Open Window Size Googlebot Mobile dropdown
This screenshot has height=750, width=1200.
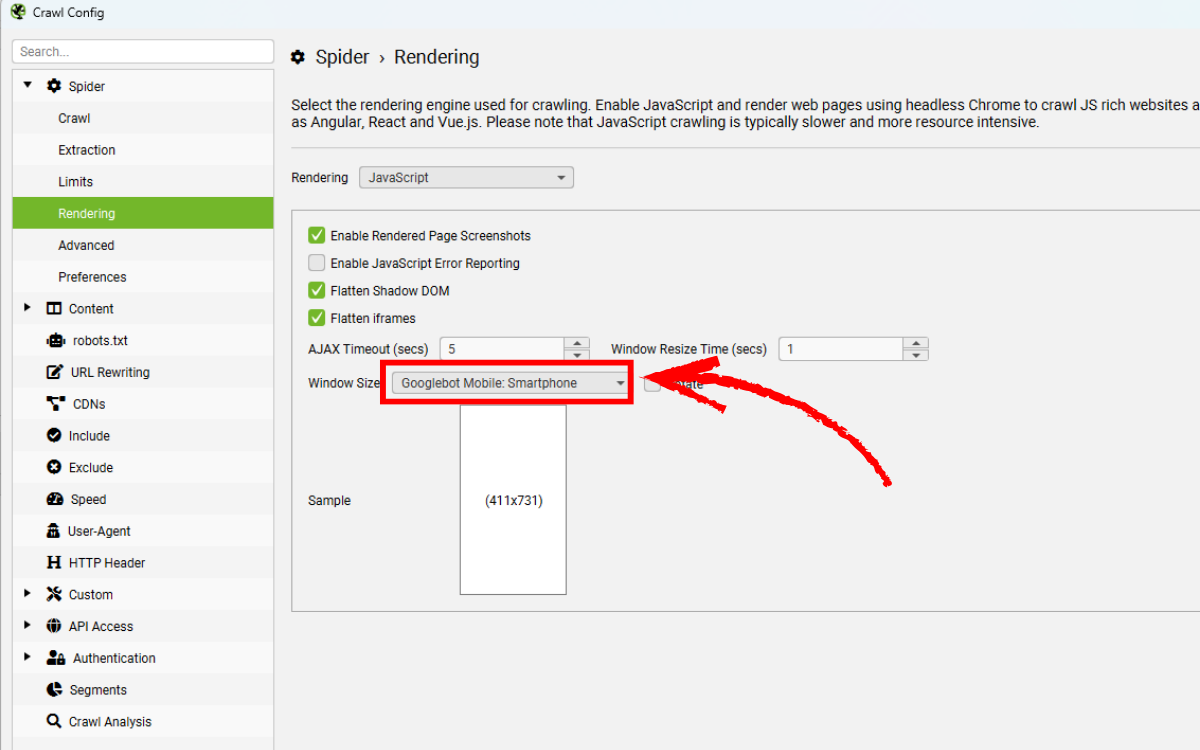tap(511, 383)
